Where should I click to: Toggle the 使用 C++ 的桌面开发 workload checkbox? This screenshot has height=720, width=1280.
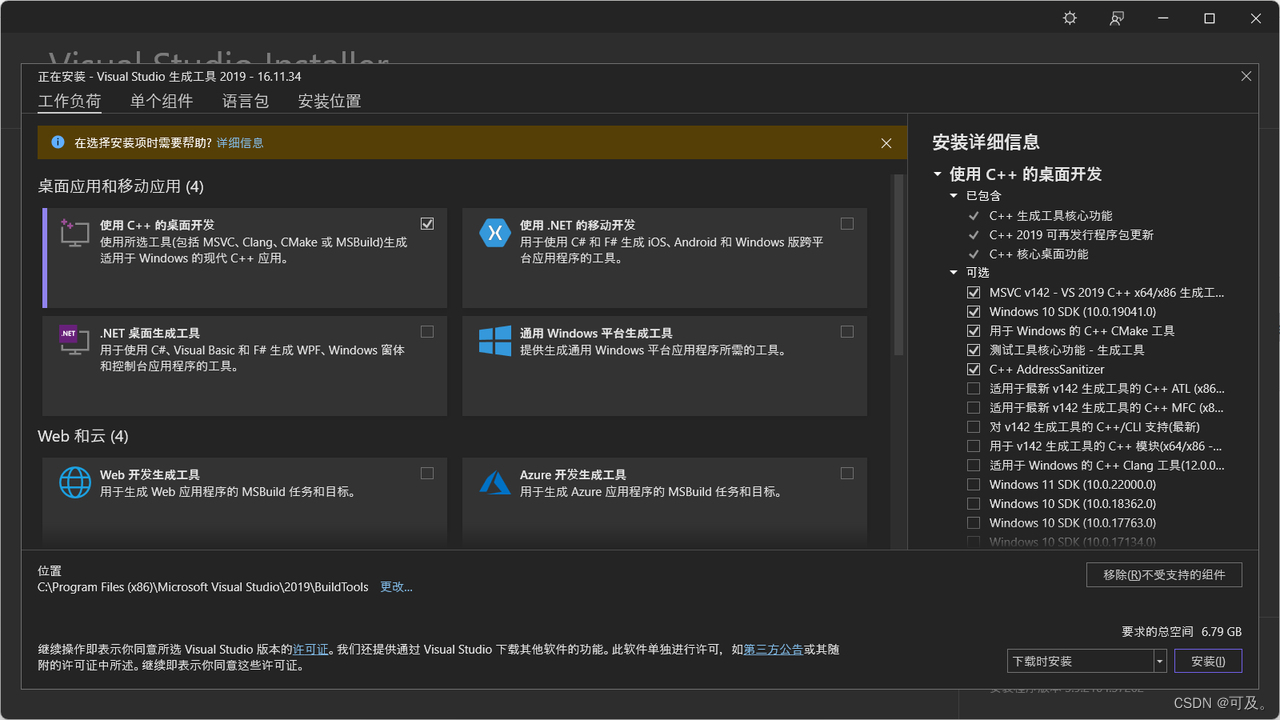[x=428, y=224]
